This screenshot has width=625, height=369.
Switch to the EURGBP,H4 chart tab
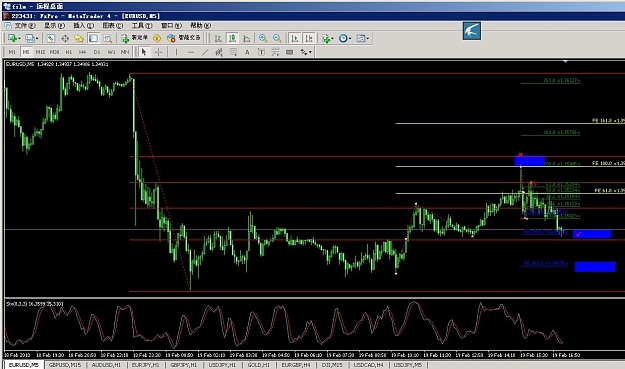[x=296, y=365]
